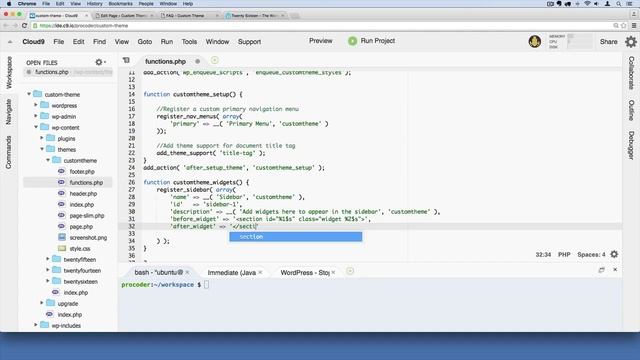
Task: Open the Window menu in Cloud9
Action: tap(217, 42)
